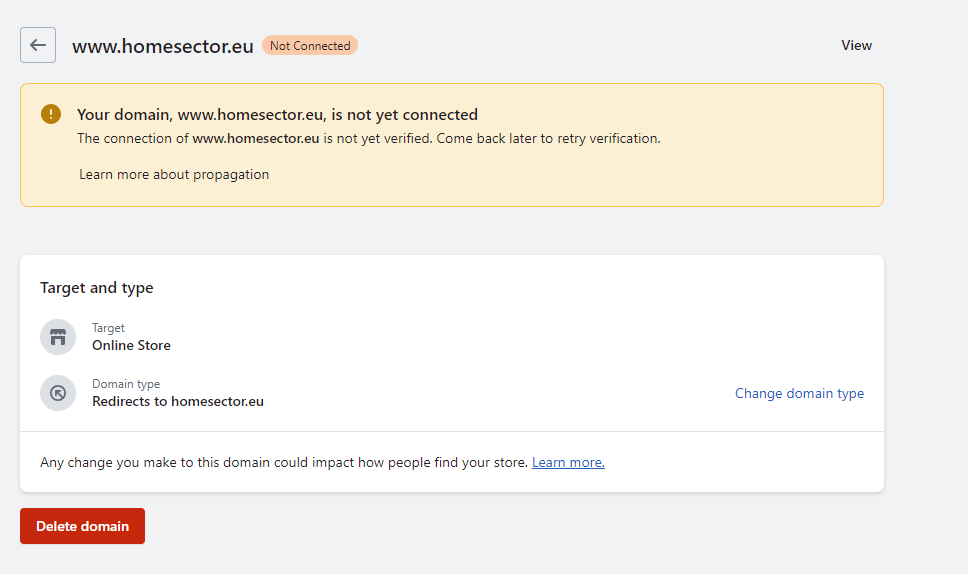Image resolution: width=968 pixels, height=574 pixels.
Task: Click the www.homesector.eu page title
Action: [x=162, y=46]
